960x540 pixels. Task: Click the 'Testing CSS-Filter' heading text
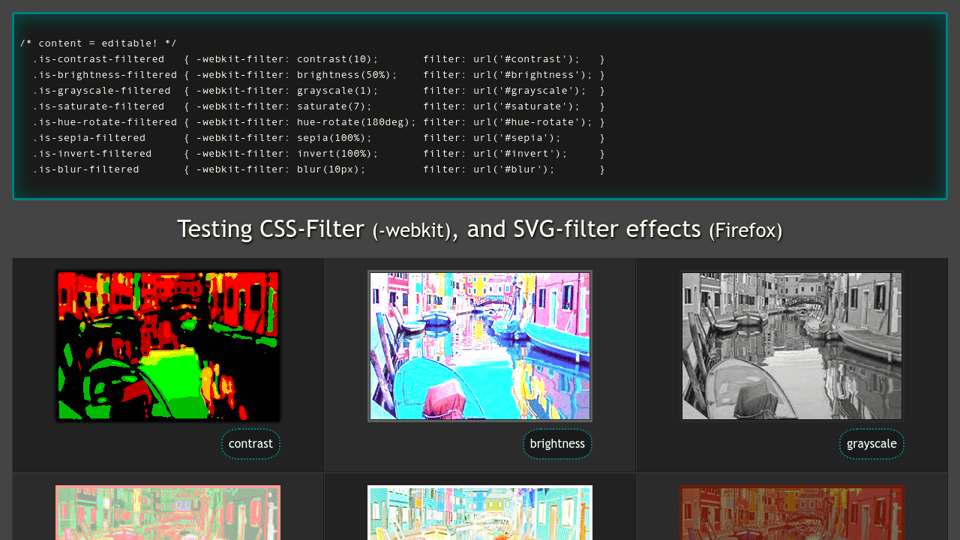270,229
